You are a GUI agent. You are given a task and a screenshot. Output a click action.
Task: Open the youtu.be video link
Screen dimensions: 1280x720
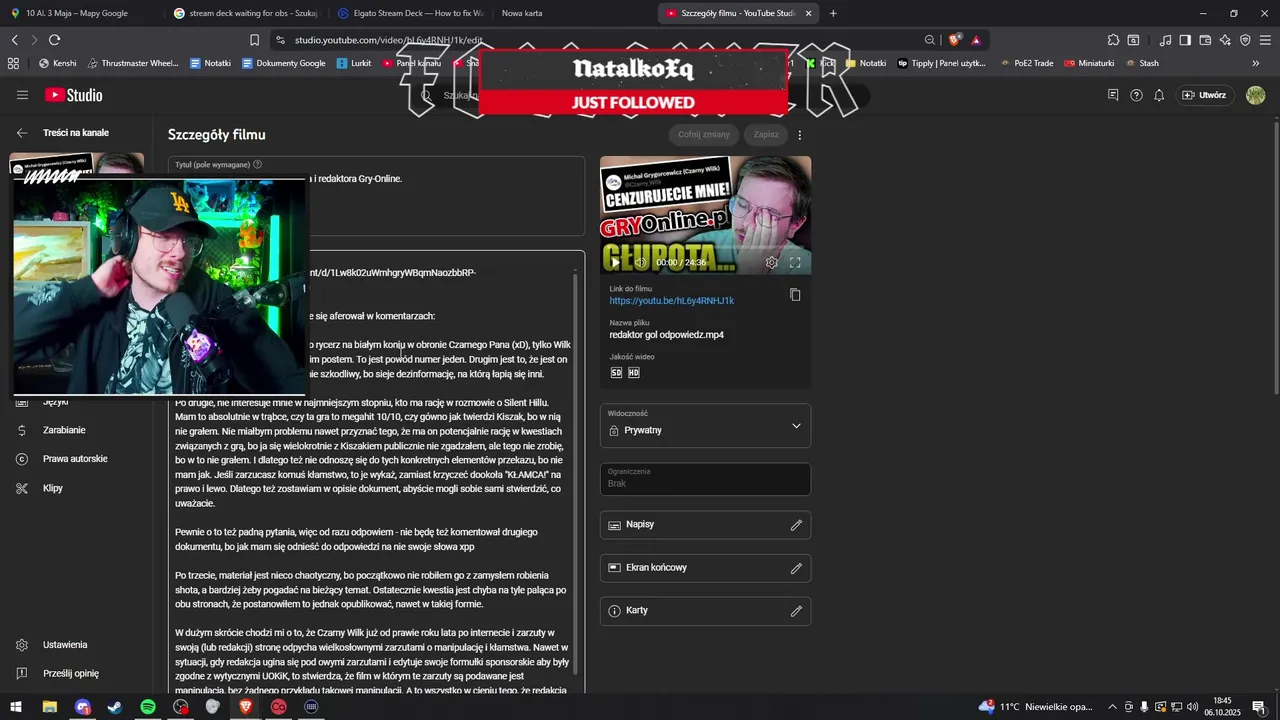[672, 301]
